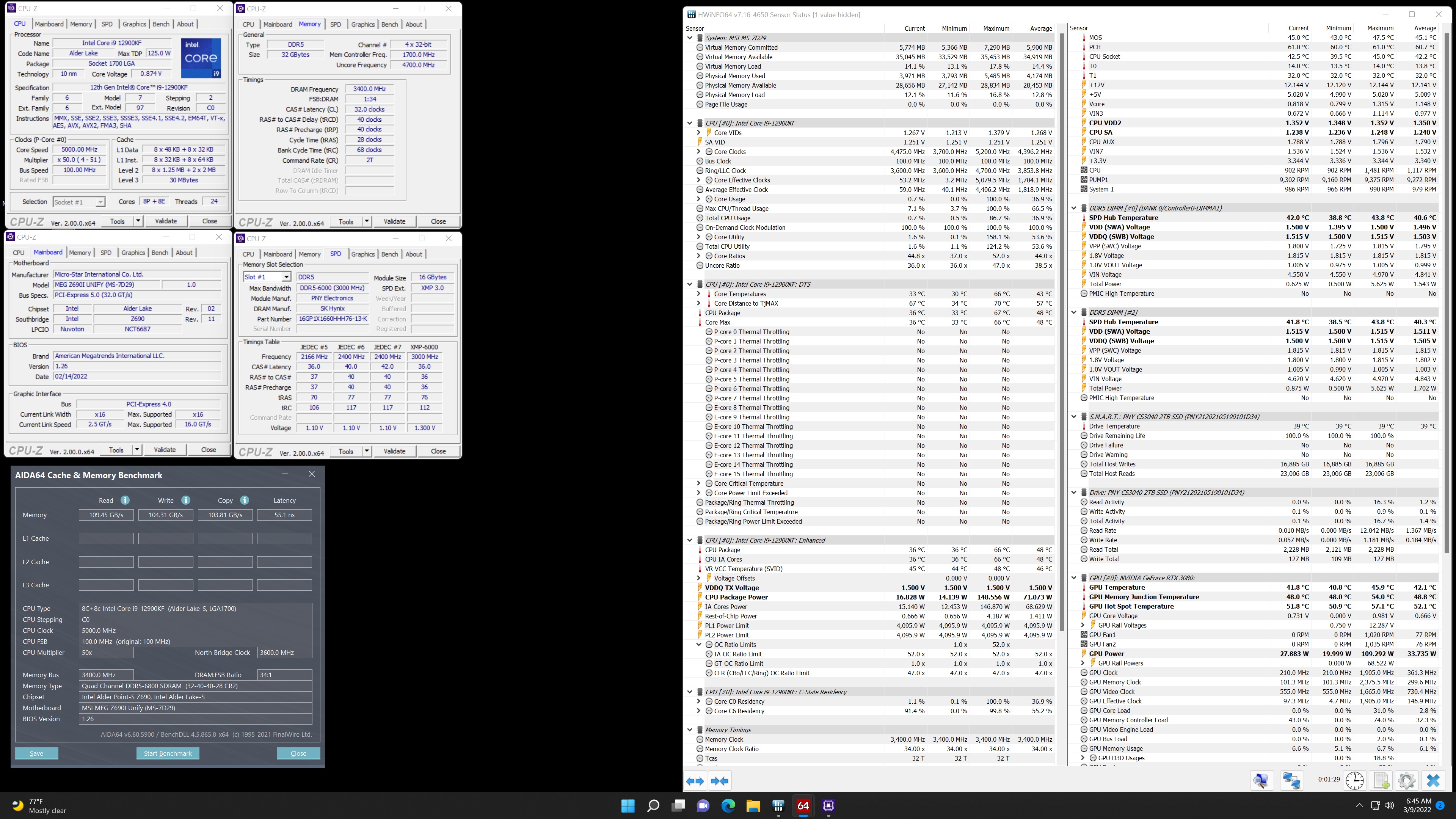Click HWiNFO log file with plus icon

coord(1381,781)
